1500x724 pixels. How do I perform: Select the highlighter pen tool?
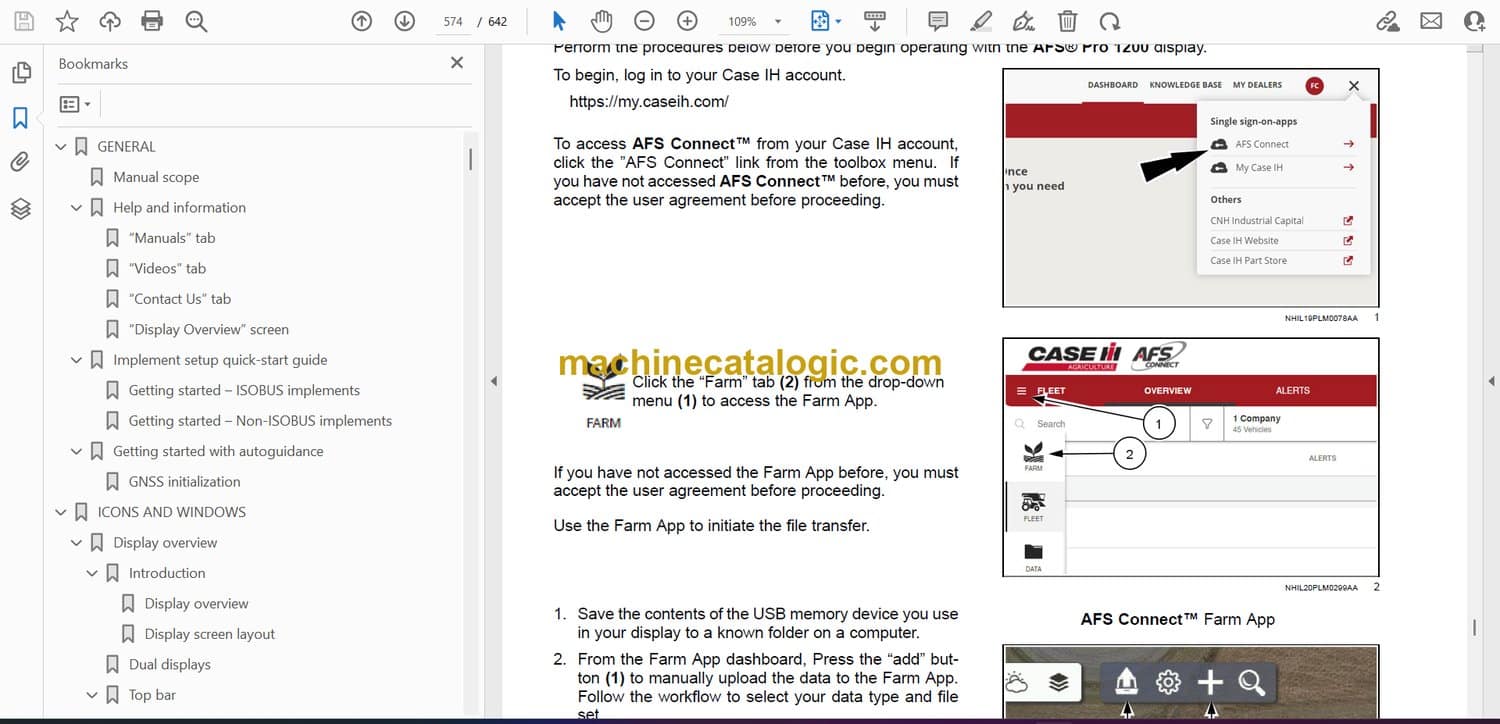pos(981,21)
